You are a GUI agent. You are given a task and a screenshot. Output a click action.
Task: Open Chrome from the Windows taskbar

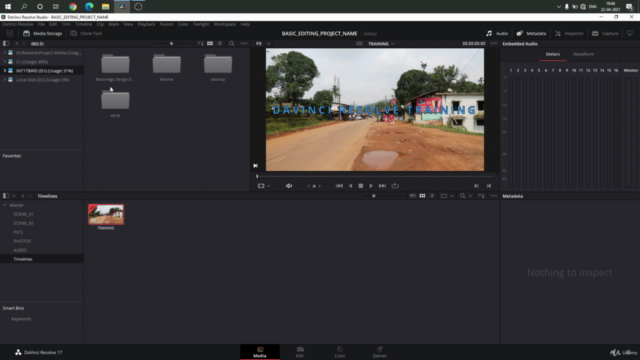pos(73,7)
